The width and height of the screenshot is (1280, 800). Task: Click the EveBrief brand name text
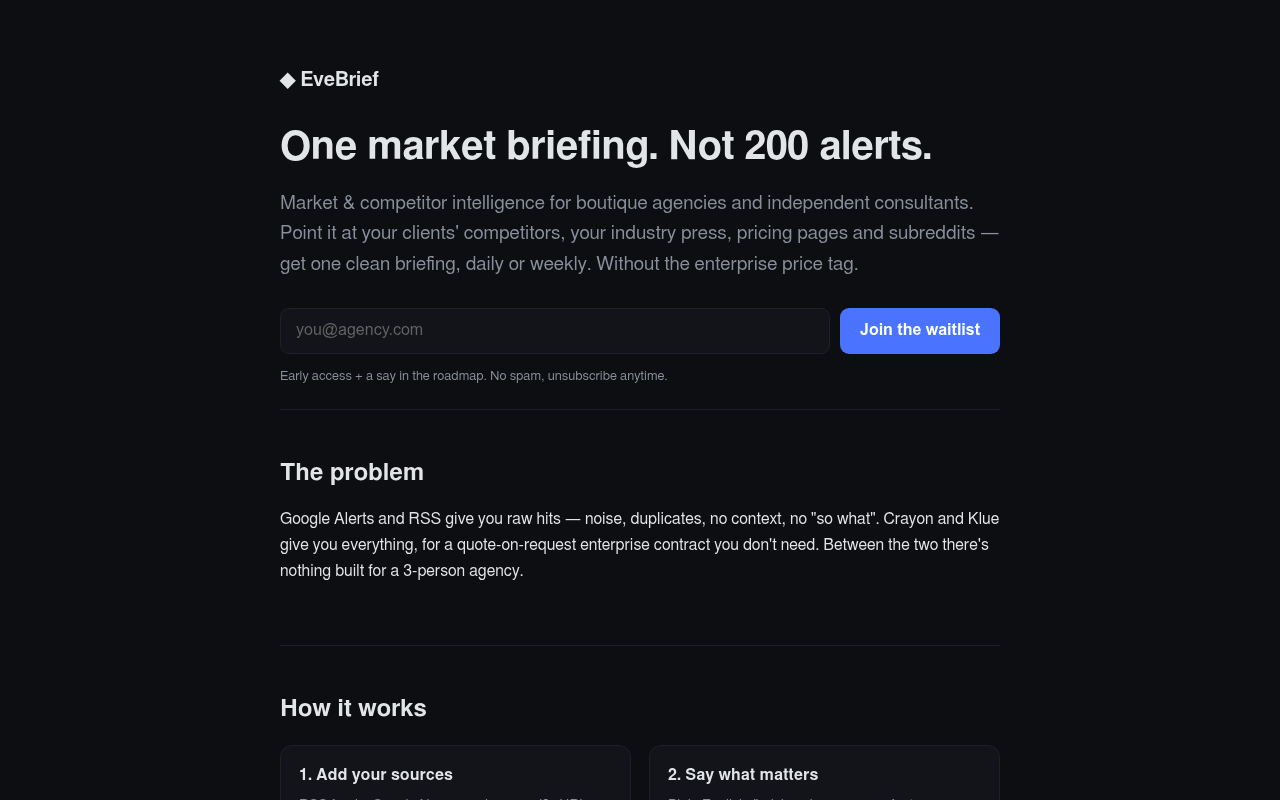point(339,80)
